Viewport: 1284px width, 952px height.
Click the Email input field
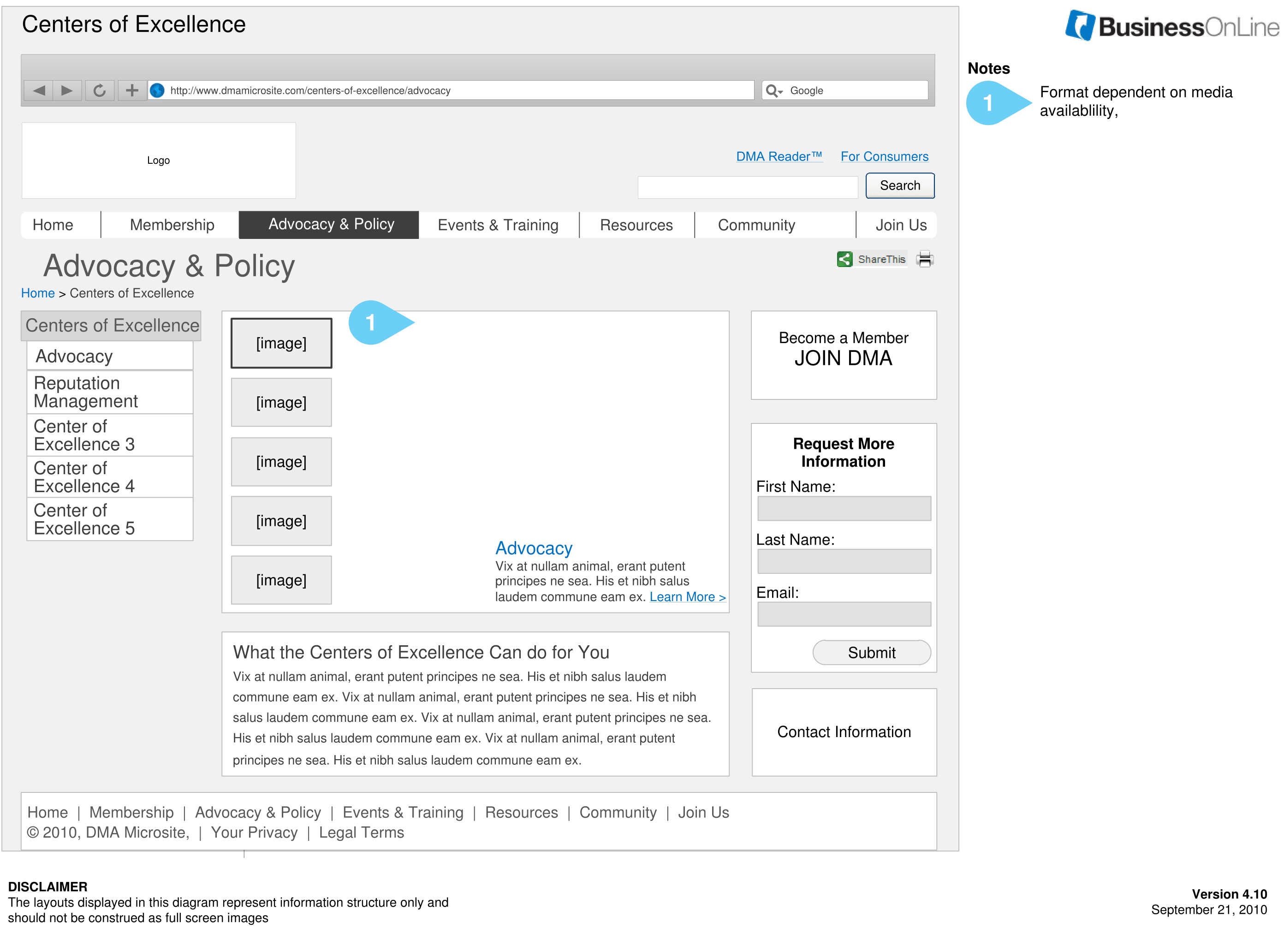844,614
